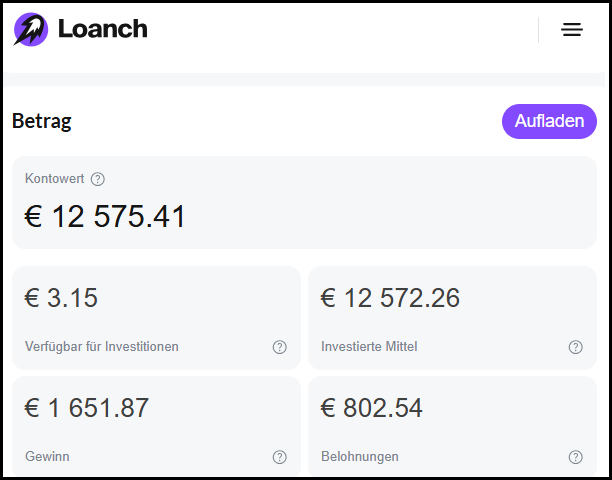The width and height of the screenshot is (612, 480).
Task: Select the Verfügbar für Investitionen label
Action: click(102, 347)
